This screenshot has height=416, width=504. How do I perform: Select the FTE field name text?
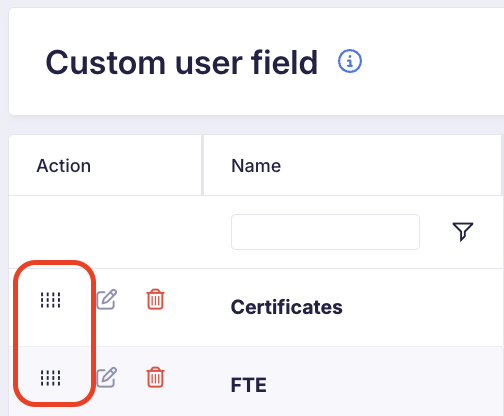249,385
